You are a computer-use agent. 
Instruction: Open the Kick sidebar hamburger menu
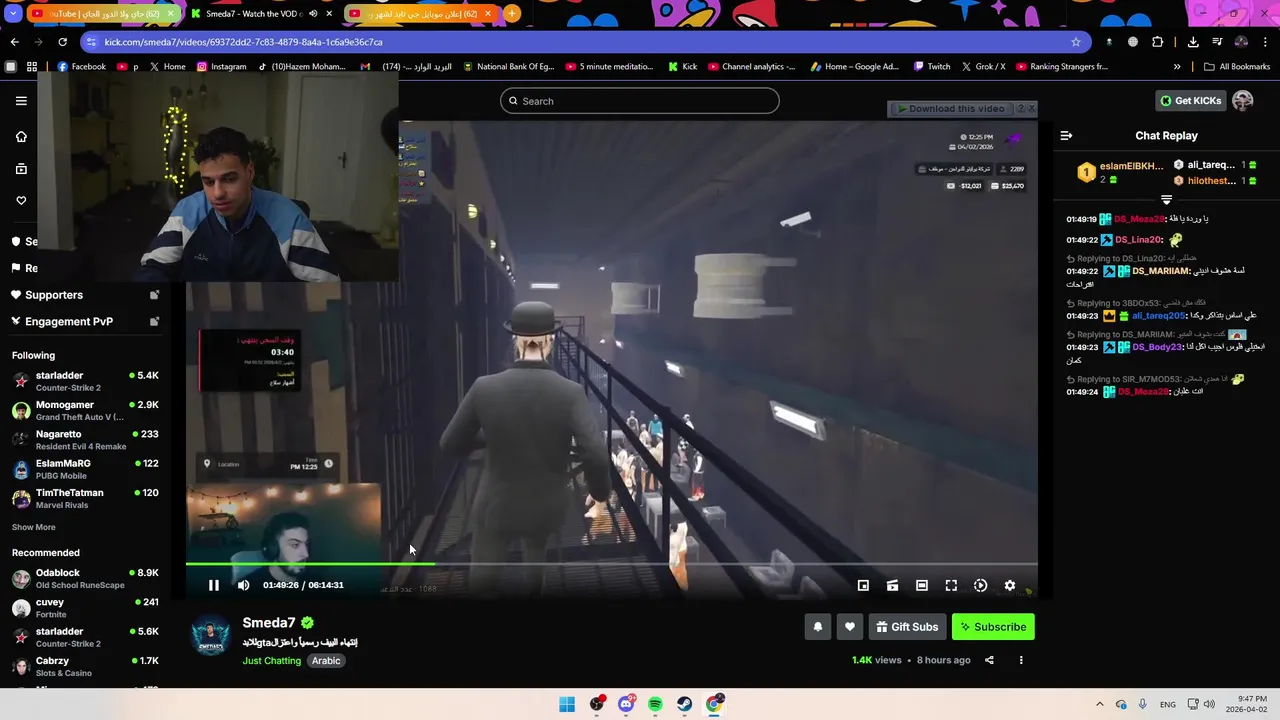point(21,101)
